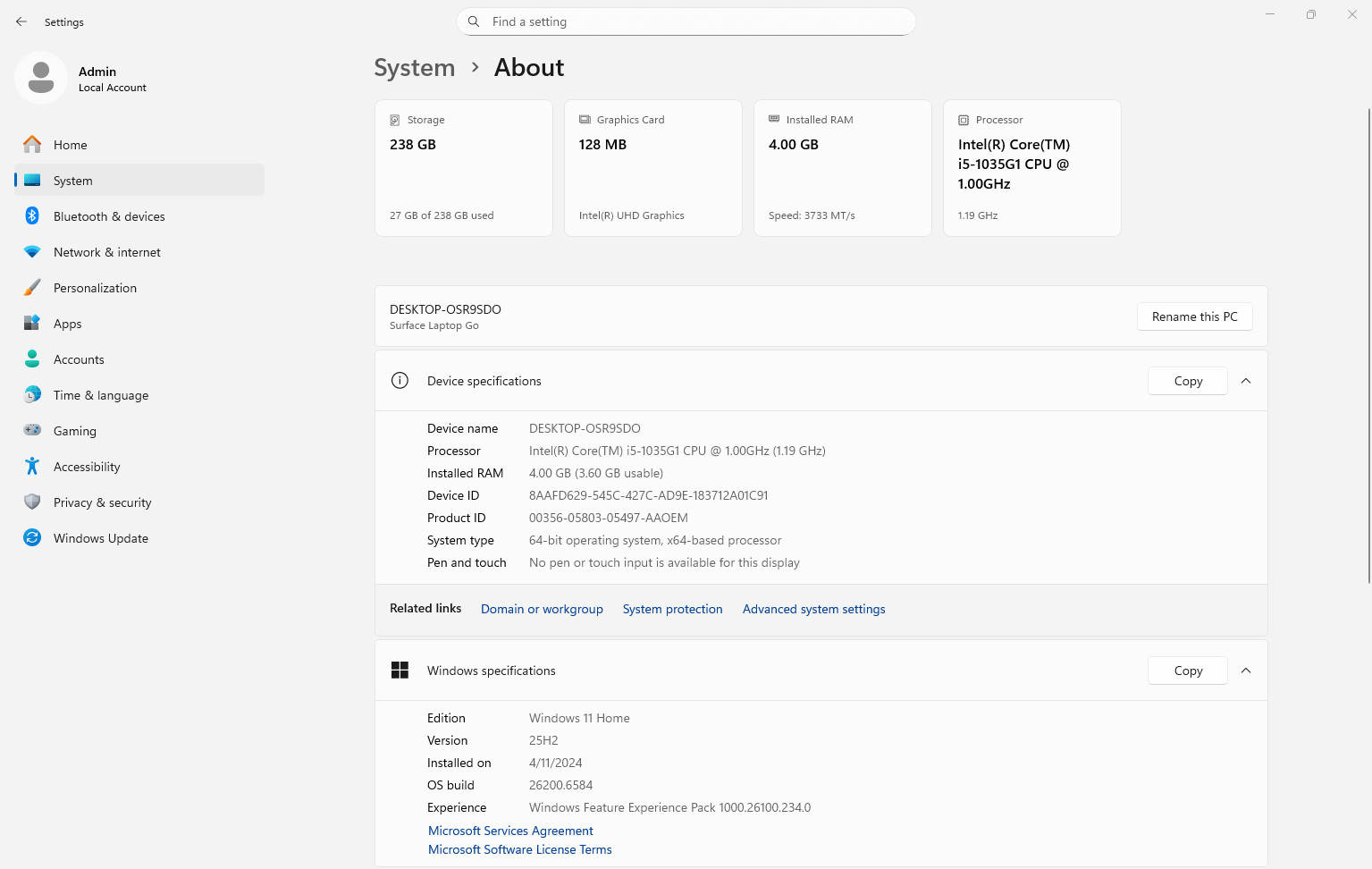Click the Admin user avatar icon
1372x869 pixels.
41,78
